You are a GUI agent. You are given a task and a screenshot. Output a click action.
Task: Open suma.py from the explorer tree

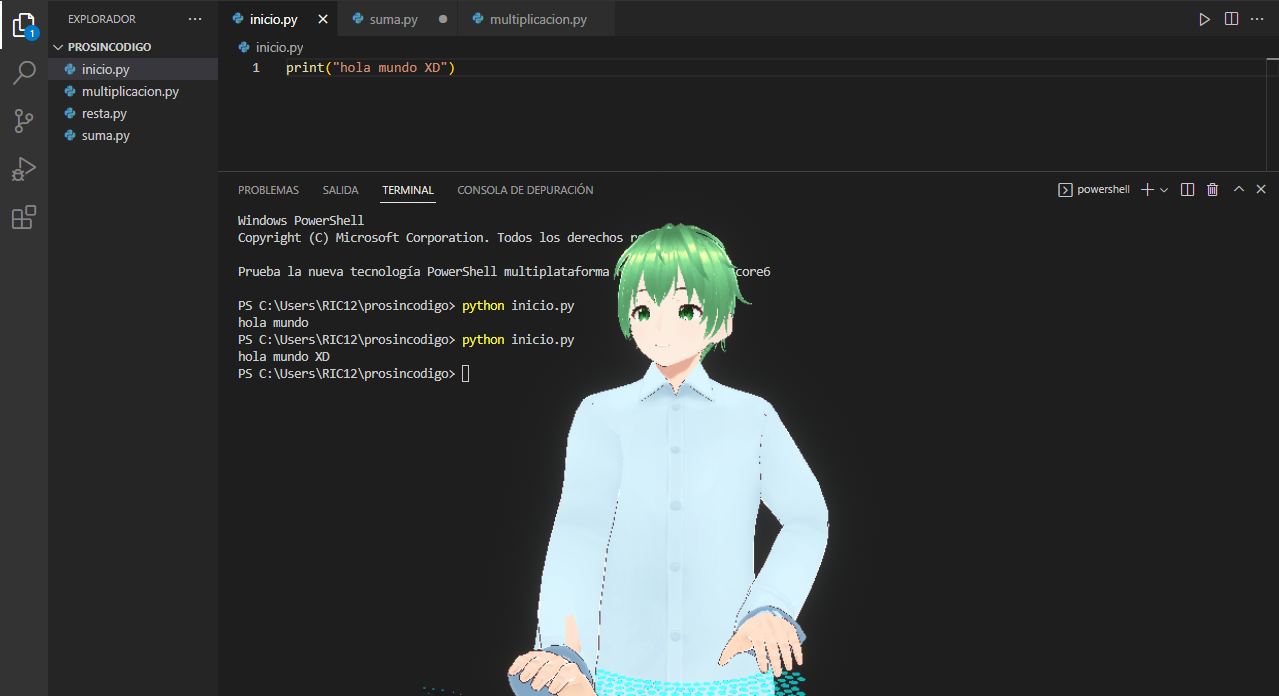pos(132,135)
